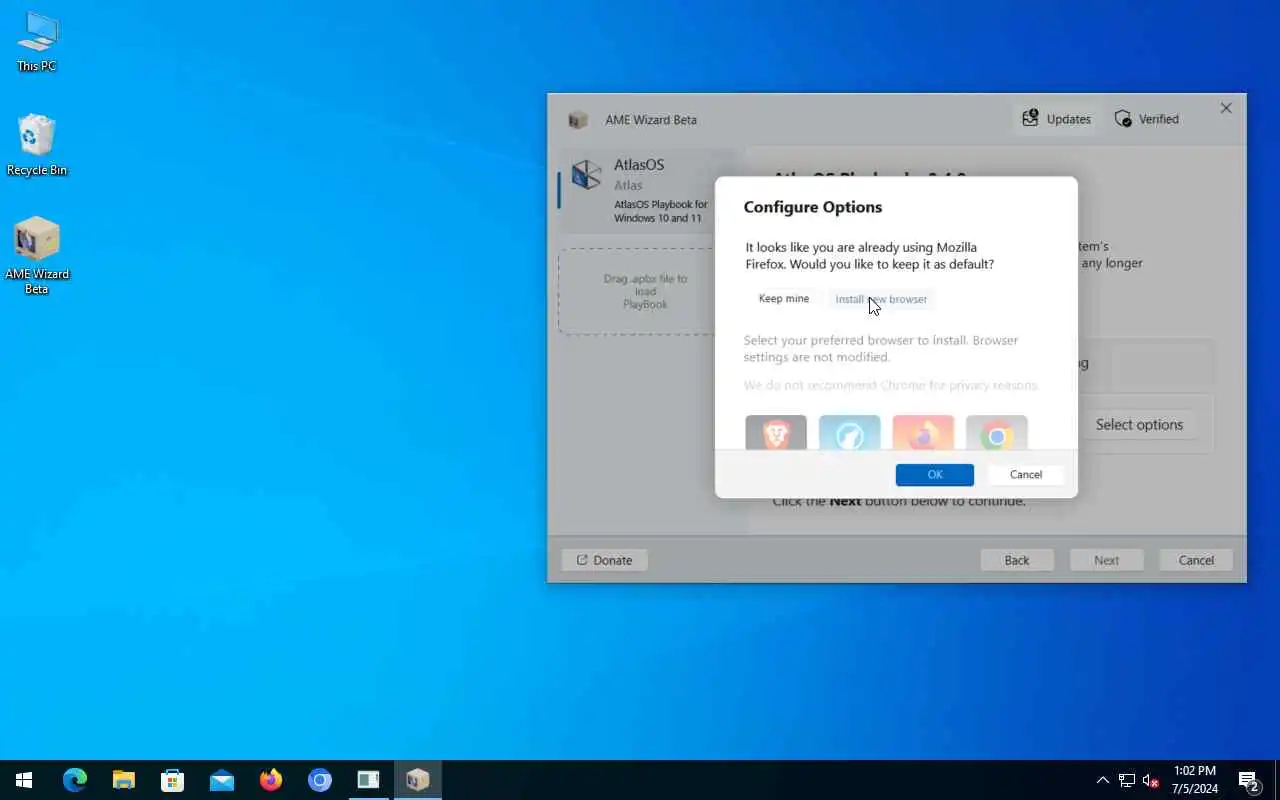Open the terminal-style app on taskbar
The image size is (1280, 800).
tap(368, 780)
